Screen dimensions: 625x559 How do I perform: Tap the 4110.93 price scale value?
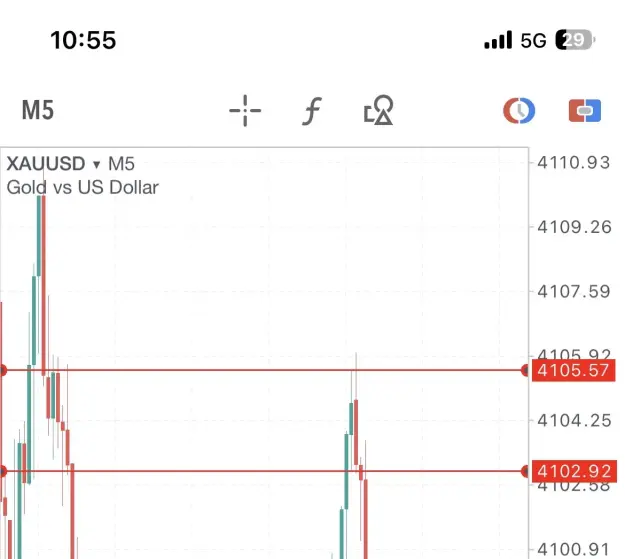[x=574, y=163]
